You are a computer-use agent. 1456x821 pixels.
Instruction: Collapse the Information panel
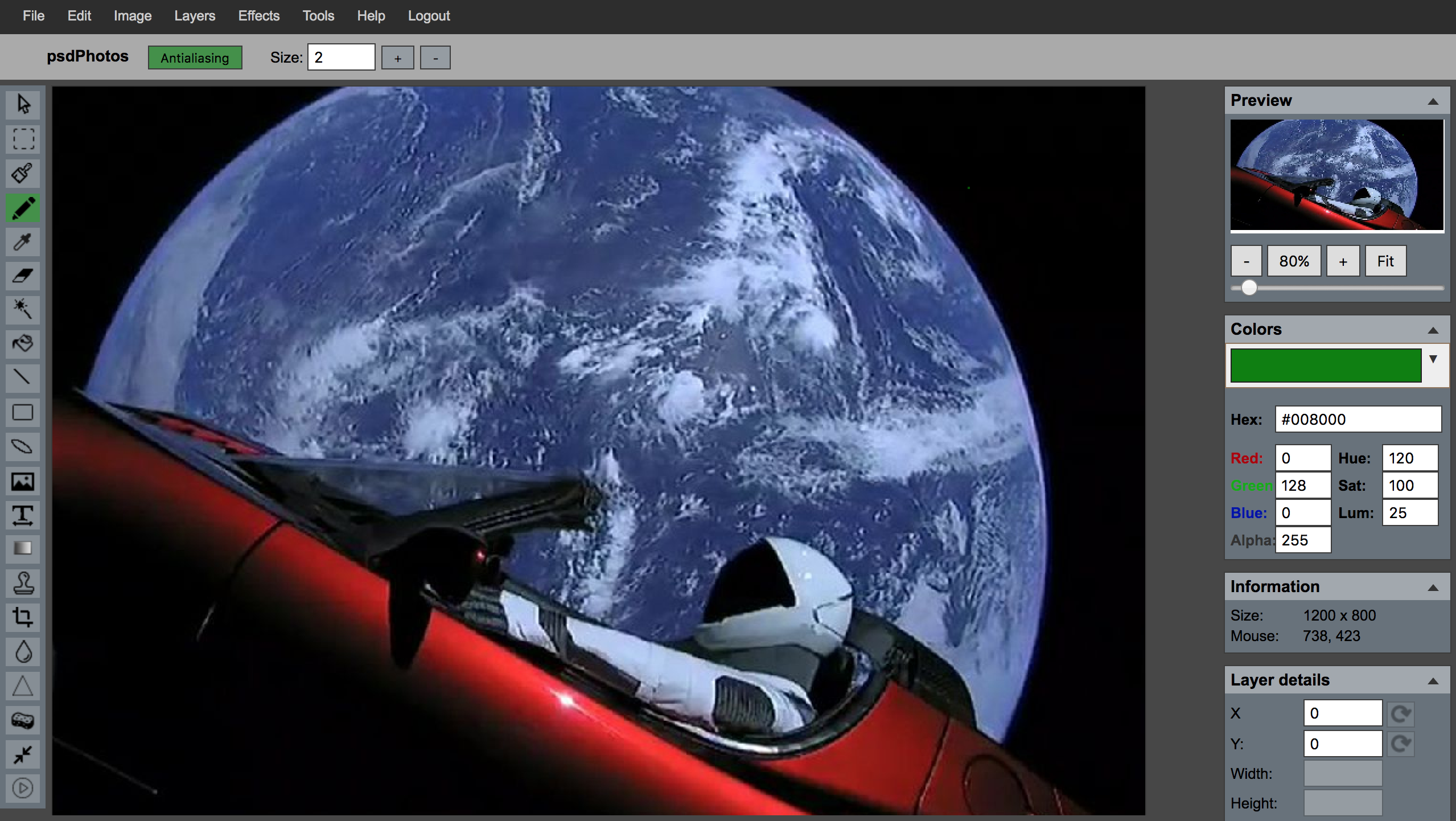click(1433, 588)
